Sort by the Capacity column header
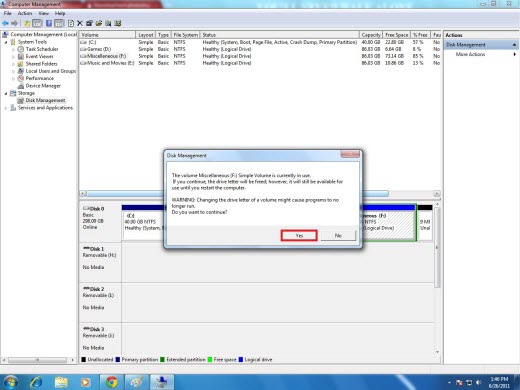 pos(371,35)
